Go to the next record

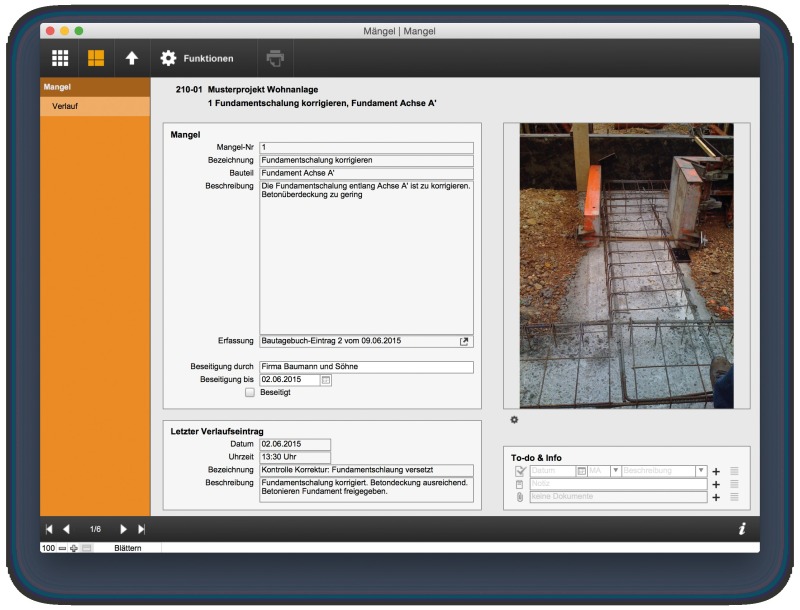[123, 529]
